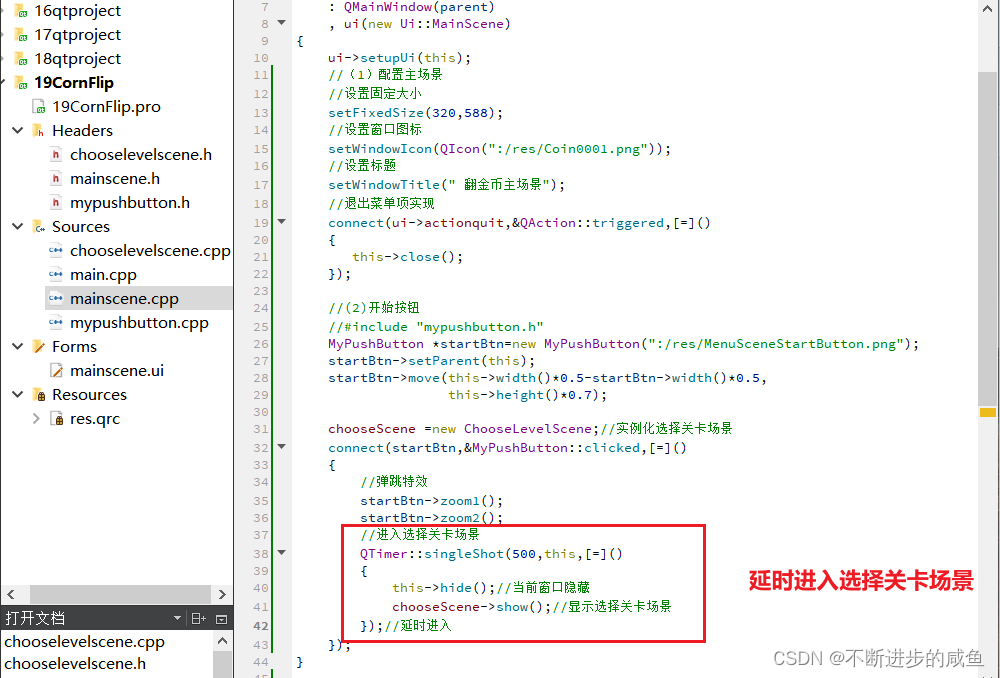Click the chooseScene->show() code line

532,607
